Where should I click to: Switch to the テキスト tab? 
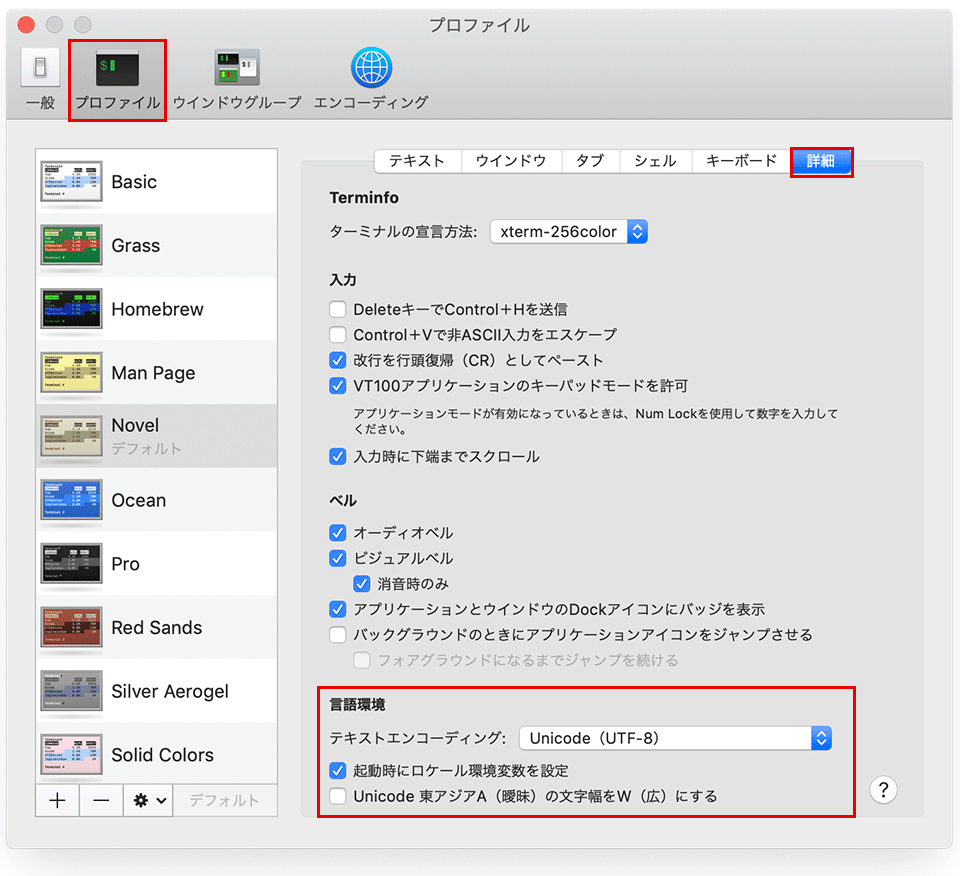tap(417, 161)
